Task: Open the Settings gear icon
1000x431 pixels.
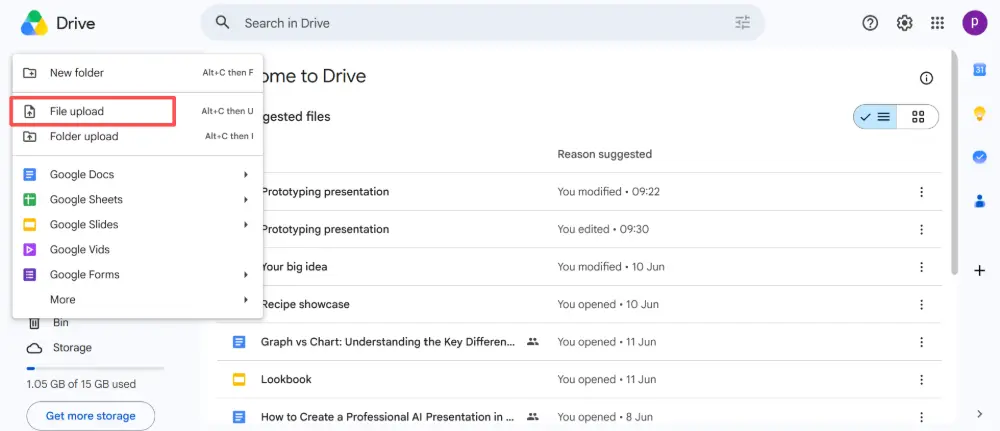Action: pyautogui.click(x=904, y=23)
